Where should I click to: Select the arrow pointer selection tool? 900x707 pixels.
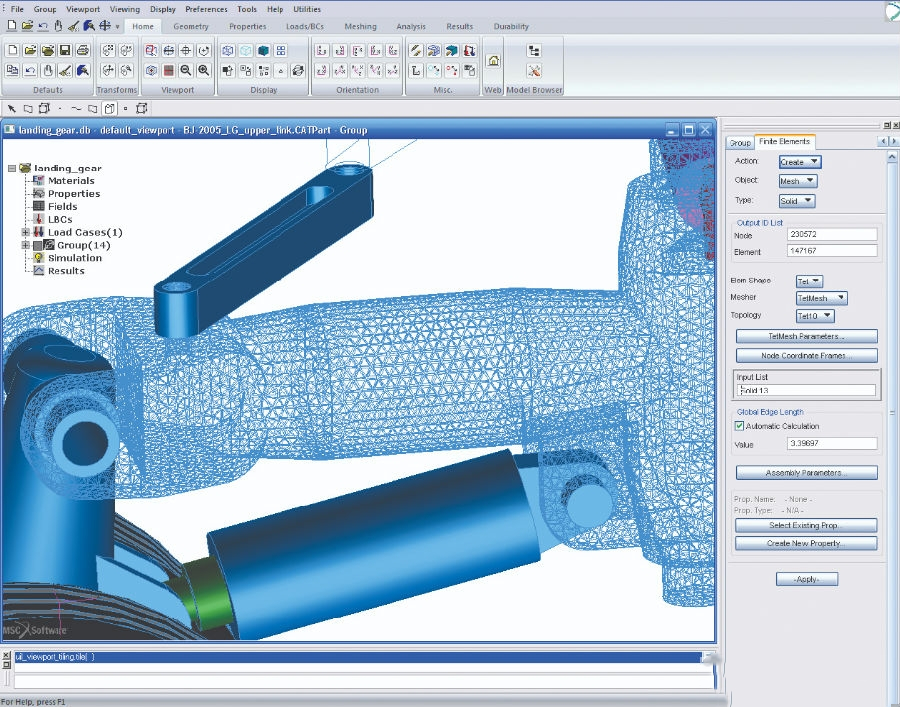12,108
